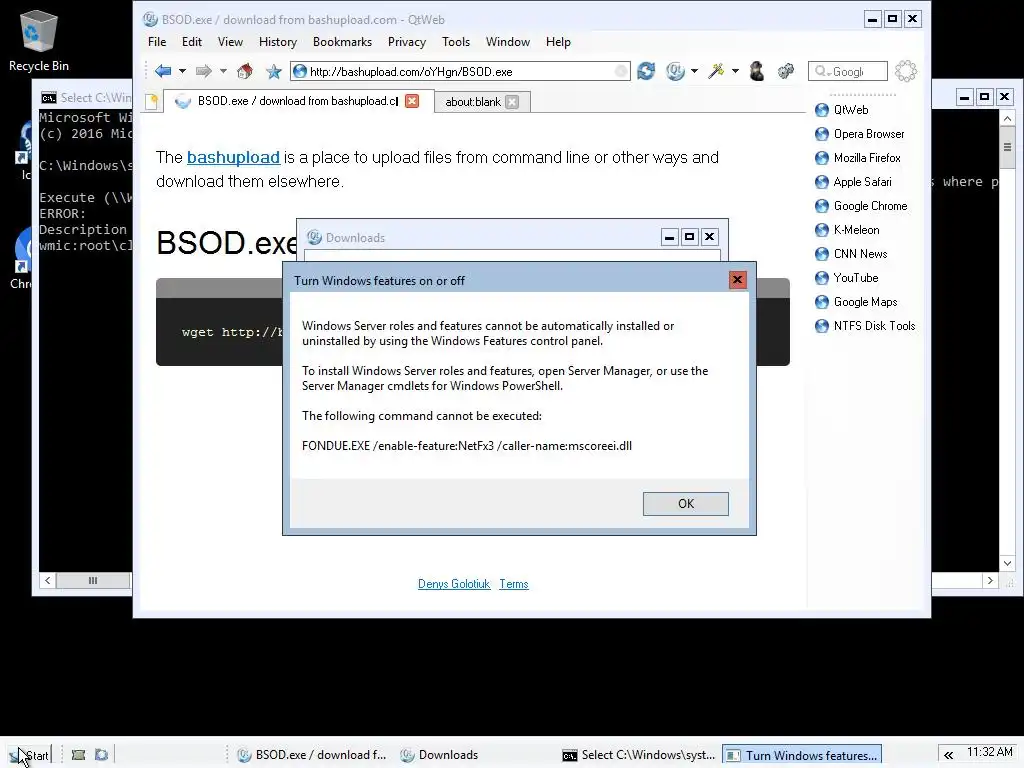The height and width of the screenshot is (768, 1024).
Task: Toggle private browsing agent icon
Action: (x=757, y=71)
